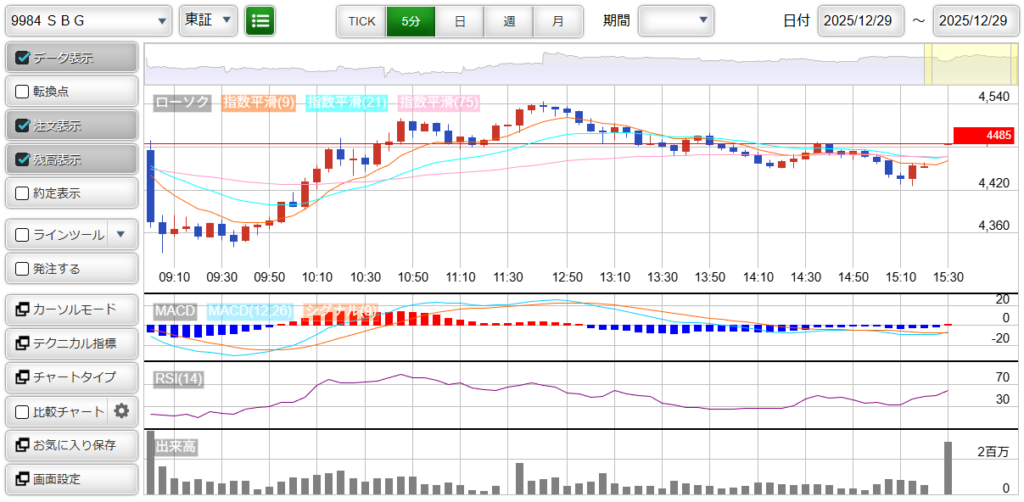Open the 東証 exchange dropdown
Viewport: 1024px width, 502px height.
(x=209, y=20)
